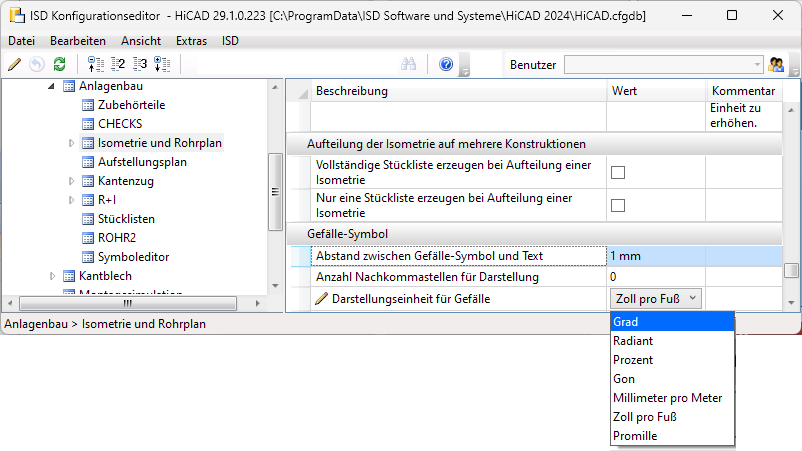Viewport: 802px width, 451px height.
Task: Expand the Kantblech tree node
Action: point(52,276)
